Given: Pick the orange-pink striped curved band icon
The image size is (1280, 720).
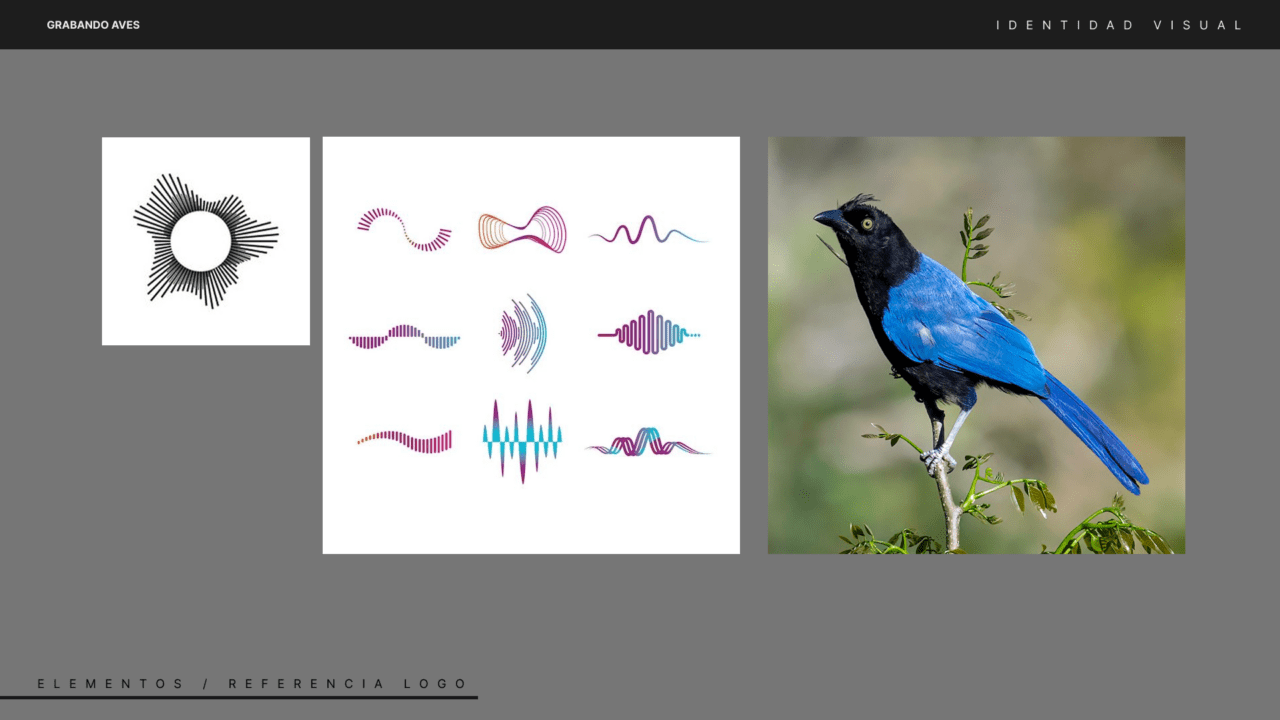Looking at the screenshot, I should pyautogui.click(x=405, y=440).
